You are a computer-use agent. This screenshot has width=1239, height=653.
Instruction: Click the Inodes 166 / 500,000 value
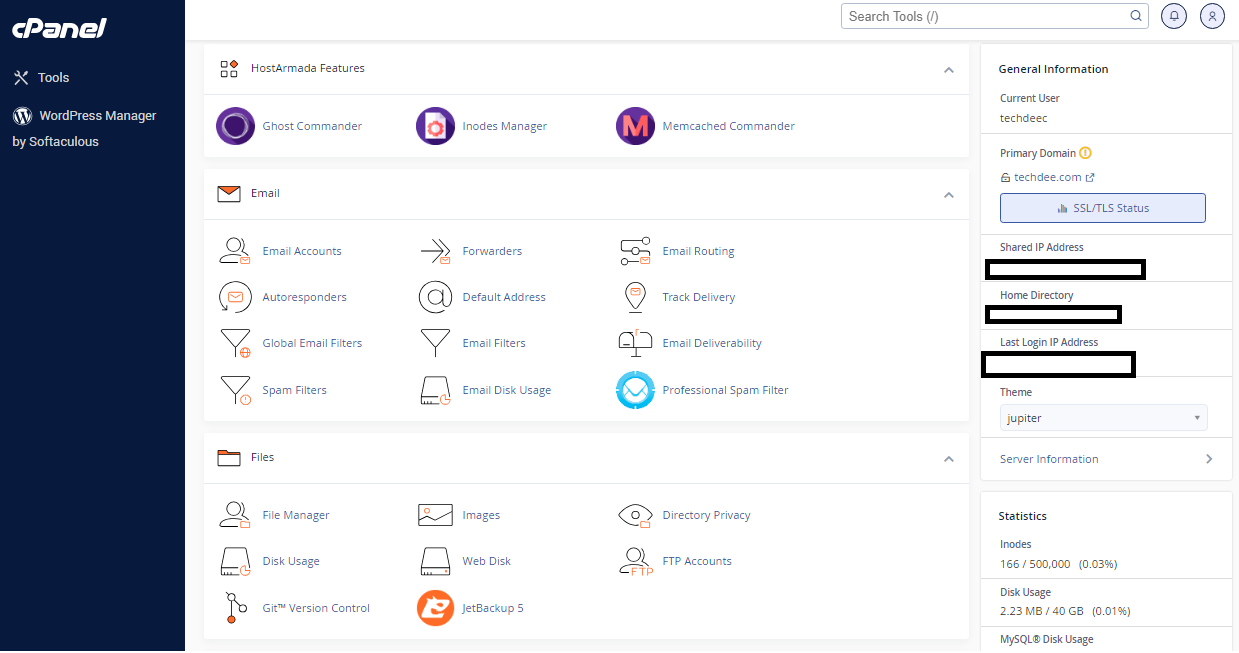pos(1035,564)
